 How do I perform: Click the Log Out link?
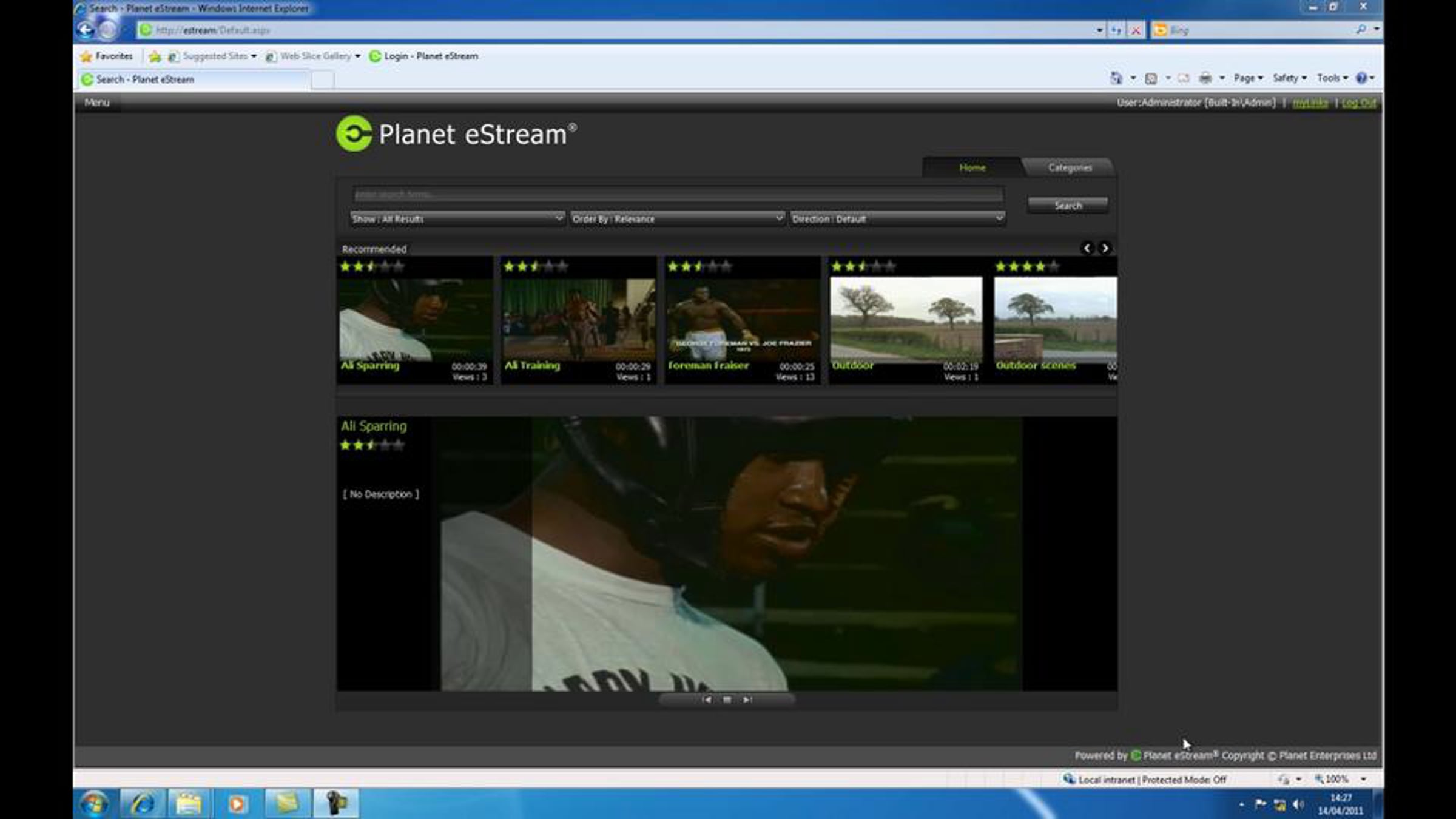coord(1358,103)
